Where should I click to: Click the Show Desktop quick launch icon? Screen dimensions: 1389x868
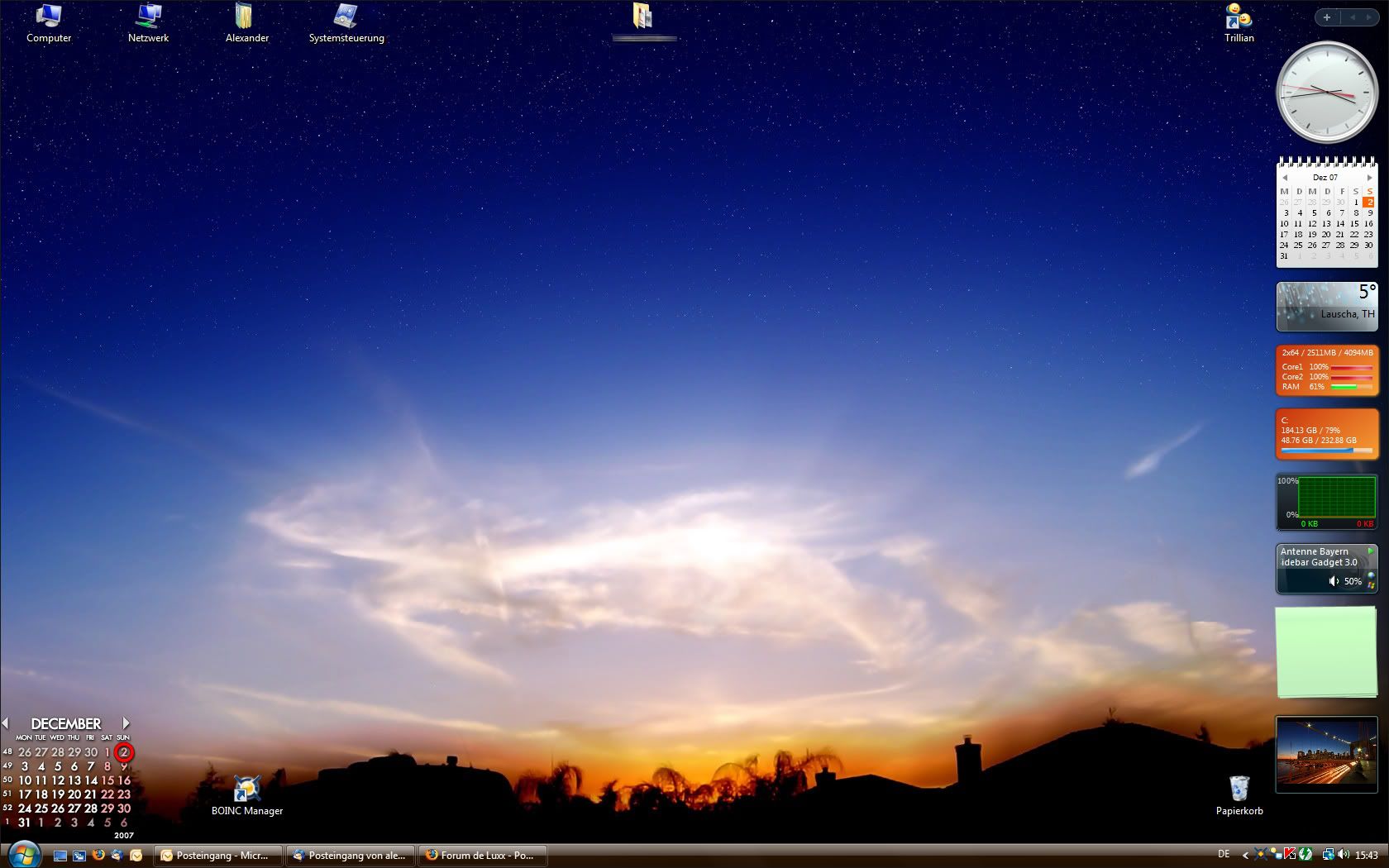click(x=60, y=856)
